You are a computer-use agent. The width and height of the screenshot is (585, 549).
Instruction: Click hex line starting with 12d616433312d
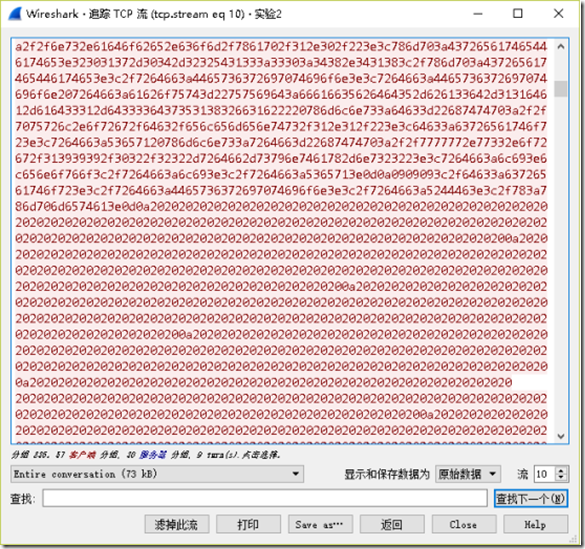click(x=281, y=110)
